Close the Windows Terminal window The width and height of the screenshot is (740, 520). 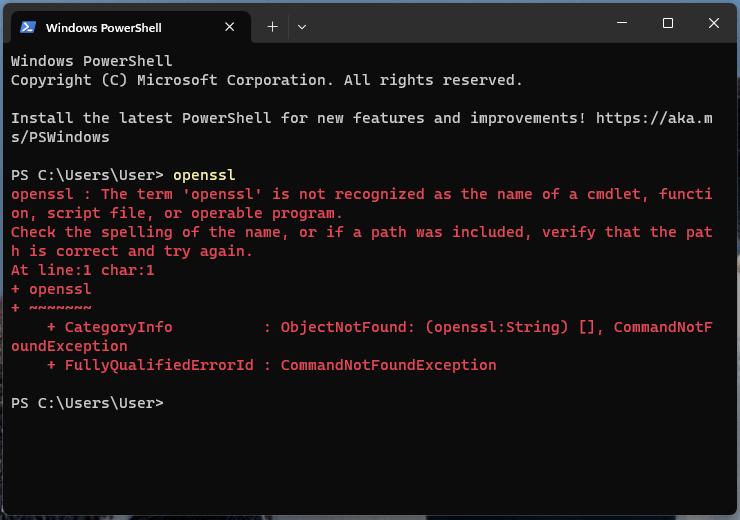pos(714,23)
